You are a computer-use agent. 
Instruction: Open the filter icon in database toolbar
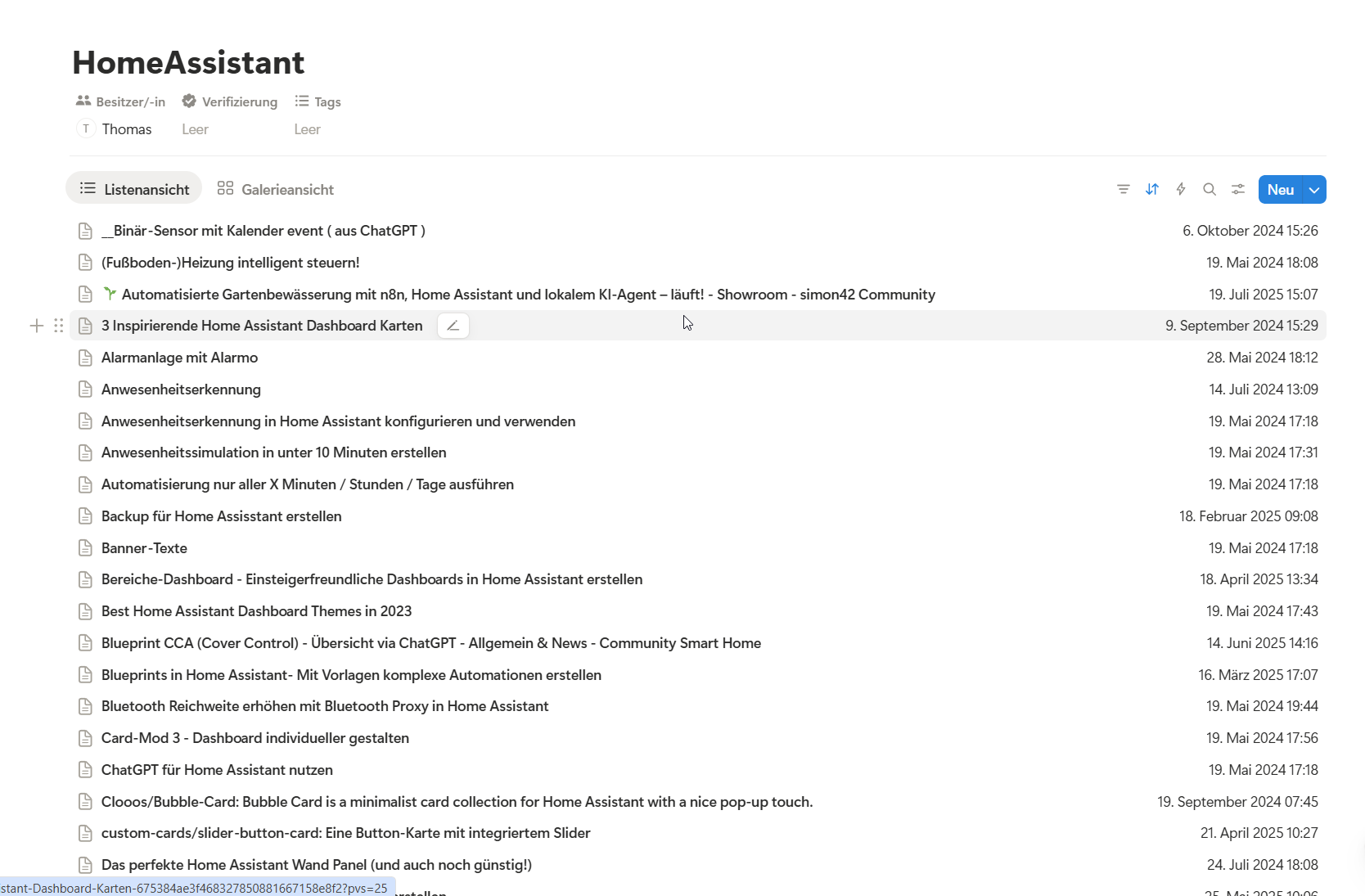pos(1123,190)
